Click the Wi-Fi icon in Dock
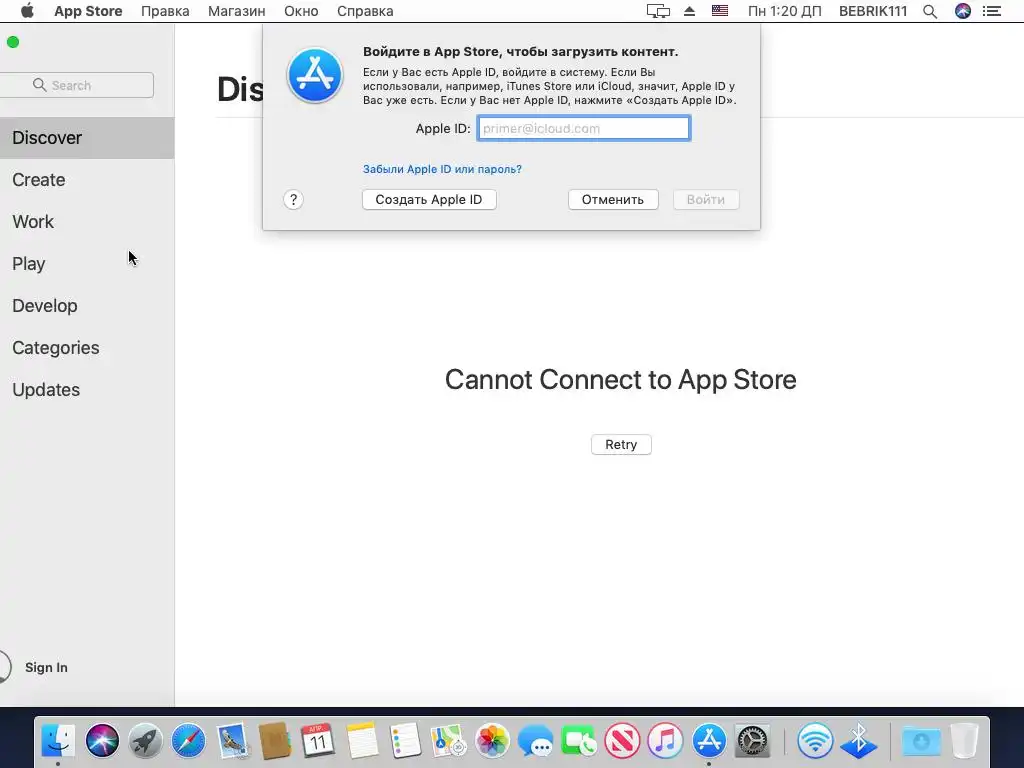 coord(814,741)
